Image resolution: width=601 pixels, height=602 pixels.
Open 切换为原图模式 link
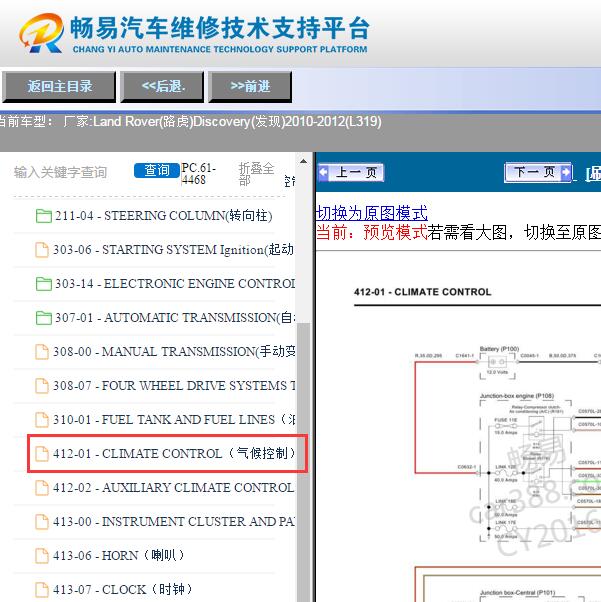(372, 213)
